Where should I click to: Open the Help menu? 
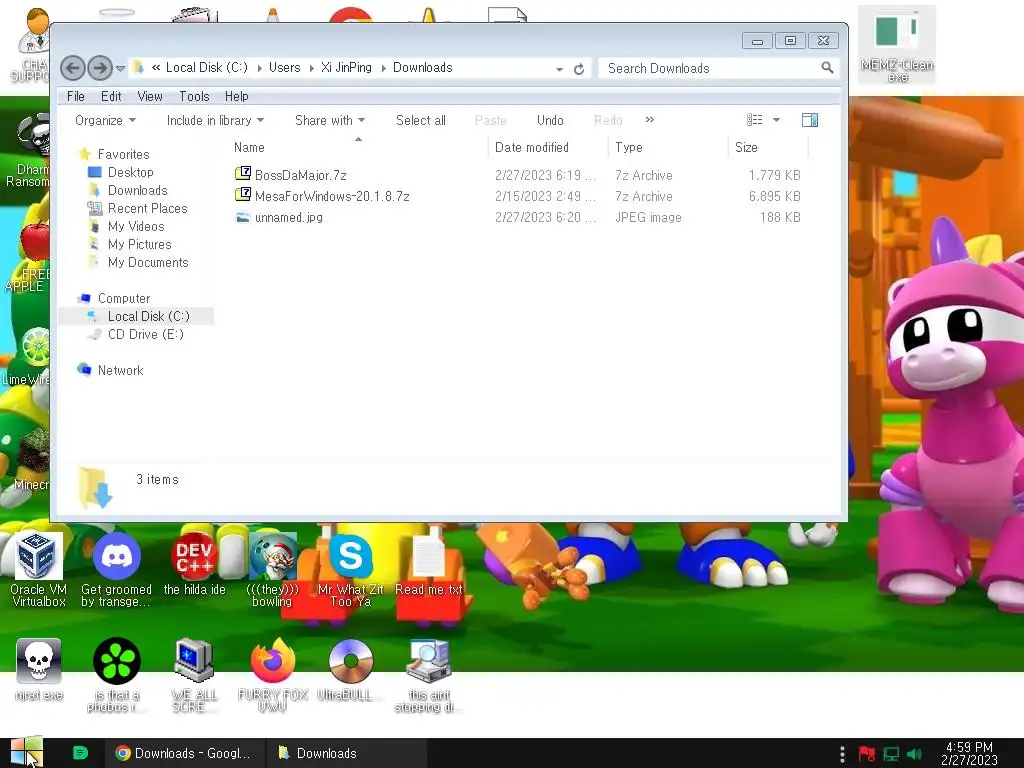236,96
